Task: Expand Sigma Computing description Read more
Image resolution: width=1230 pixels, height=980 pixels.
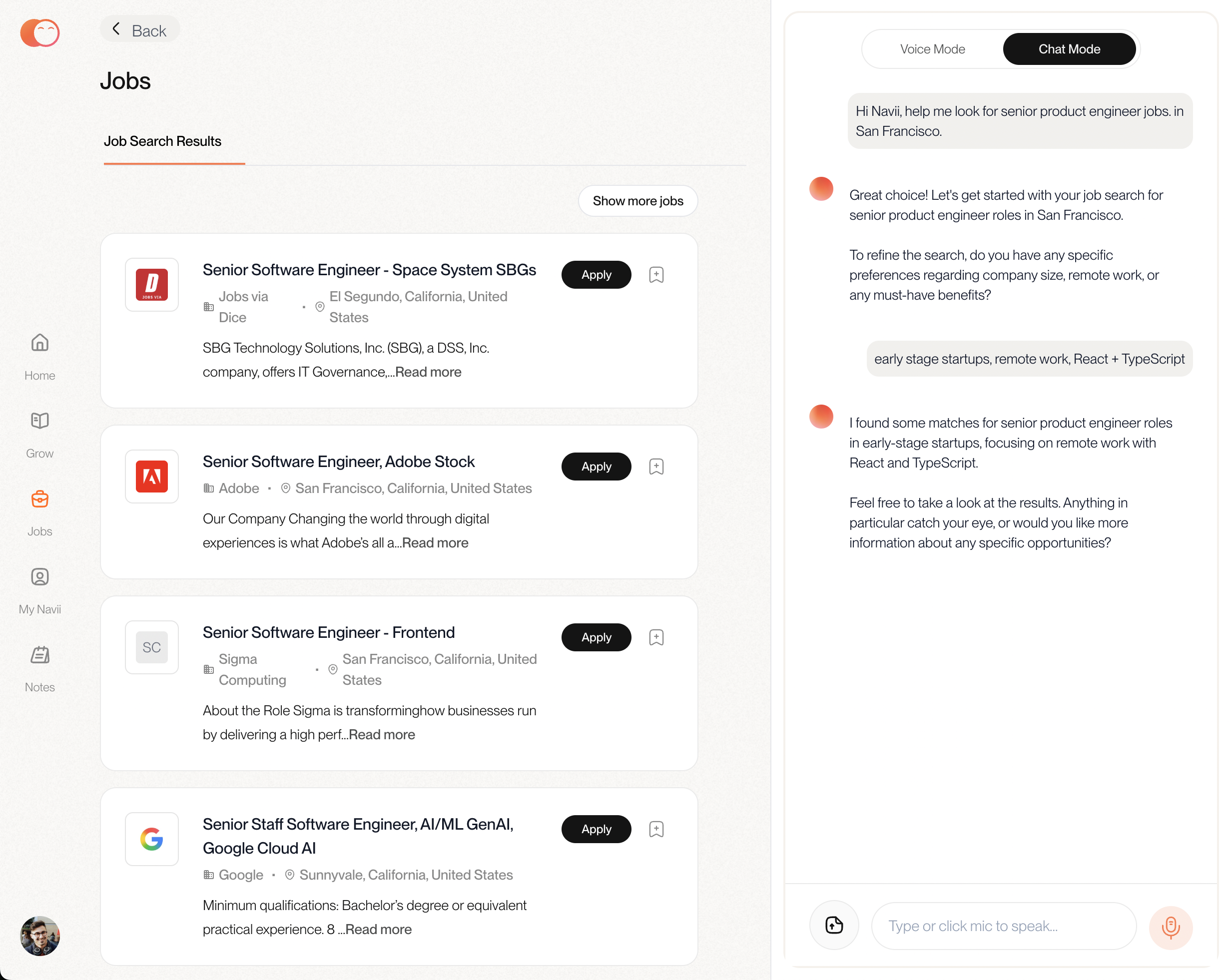Action: (x=382, y=734)
